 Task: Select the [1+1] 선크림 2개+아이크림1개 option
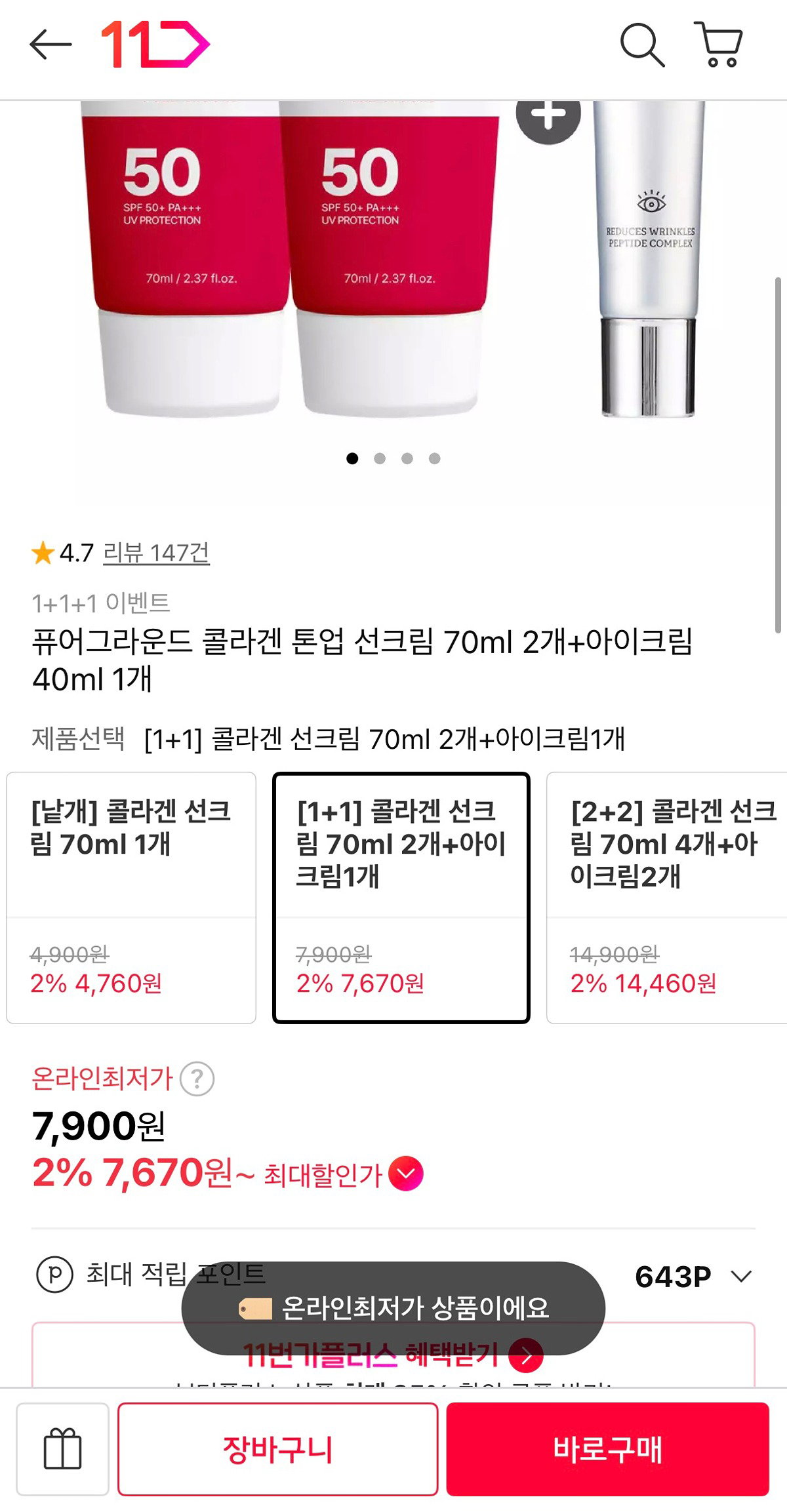tap(401, 898)
